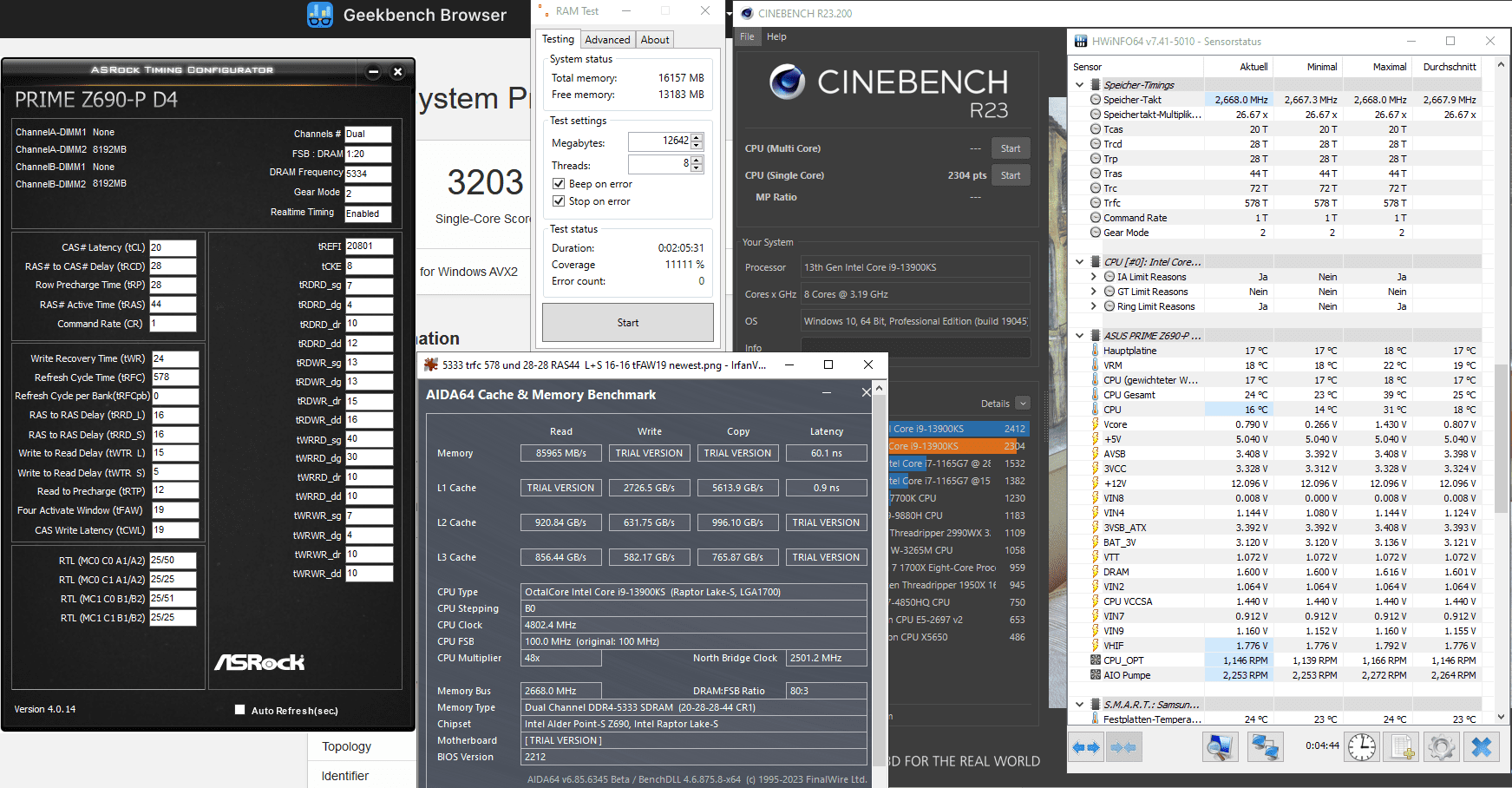1512x788 pixels.
Task: Open HWiNFO remote monitoring computers icon
Action: point(1265,747)
